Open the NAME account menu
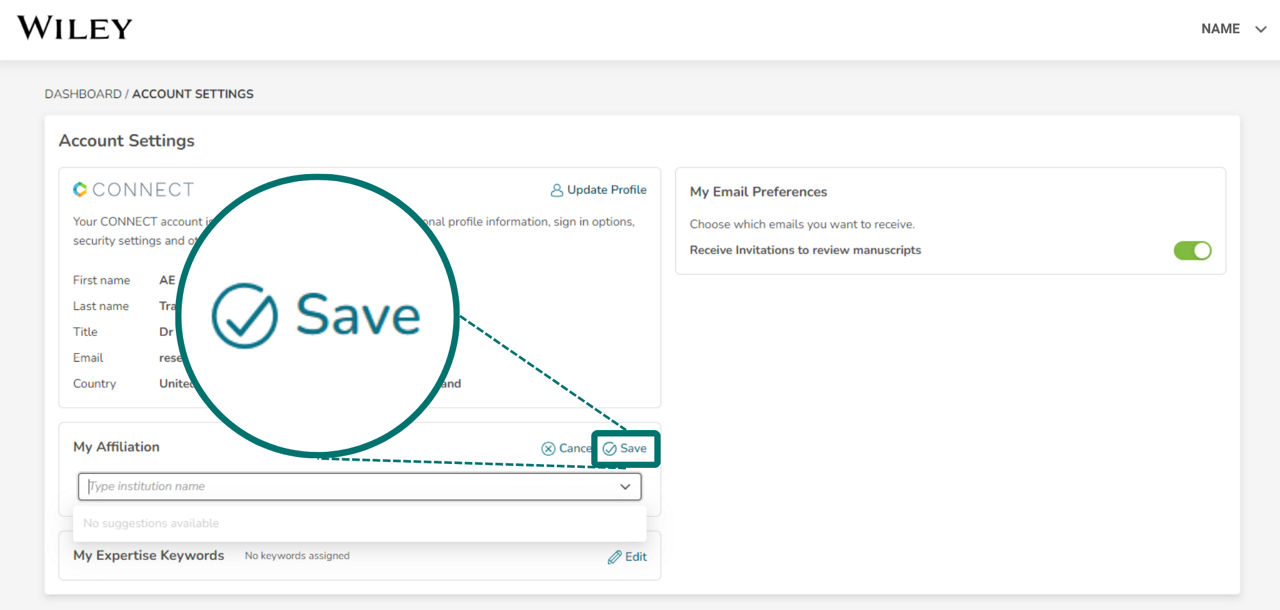 coord(1234,29)
